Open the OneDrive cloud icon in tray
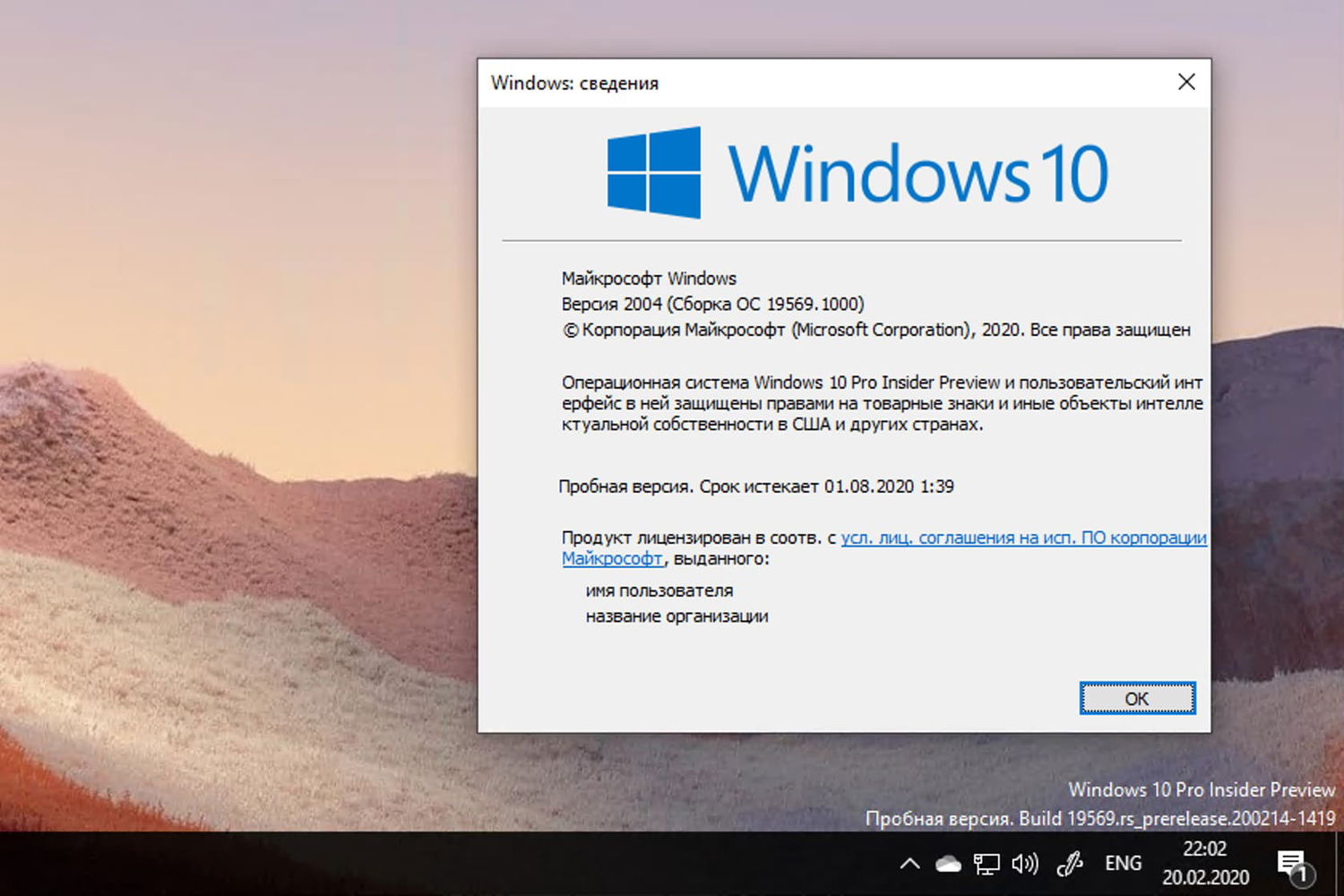1344x896 pixels. [x=947, y=863]
